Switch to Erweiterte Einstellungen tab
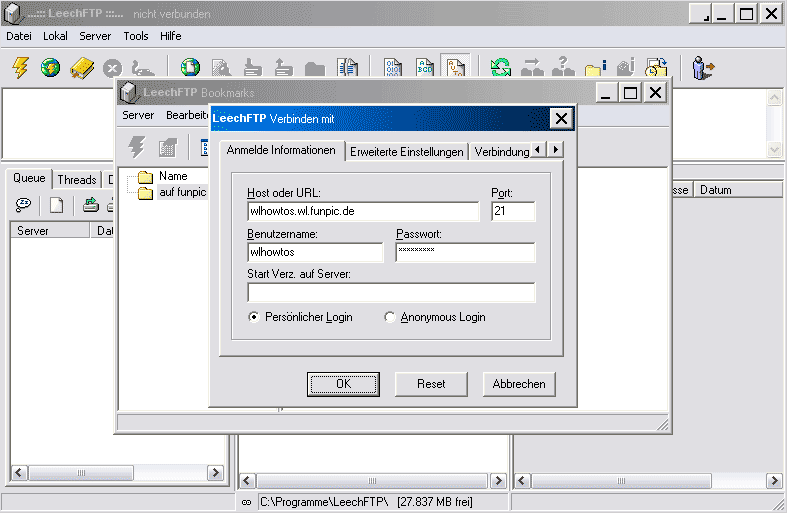This screenshot has width=787, height=513. (407, 152)
